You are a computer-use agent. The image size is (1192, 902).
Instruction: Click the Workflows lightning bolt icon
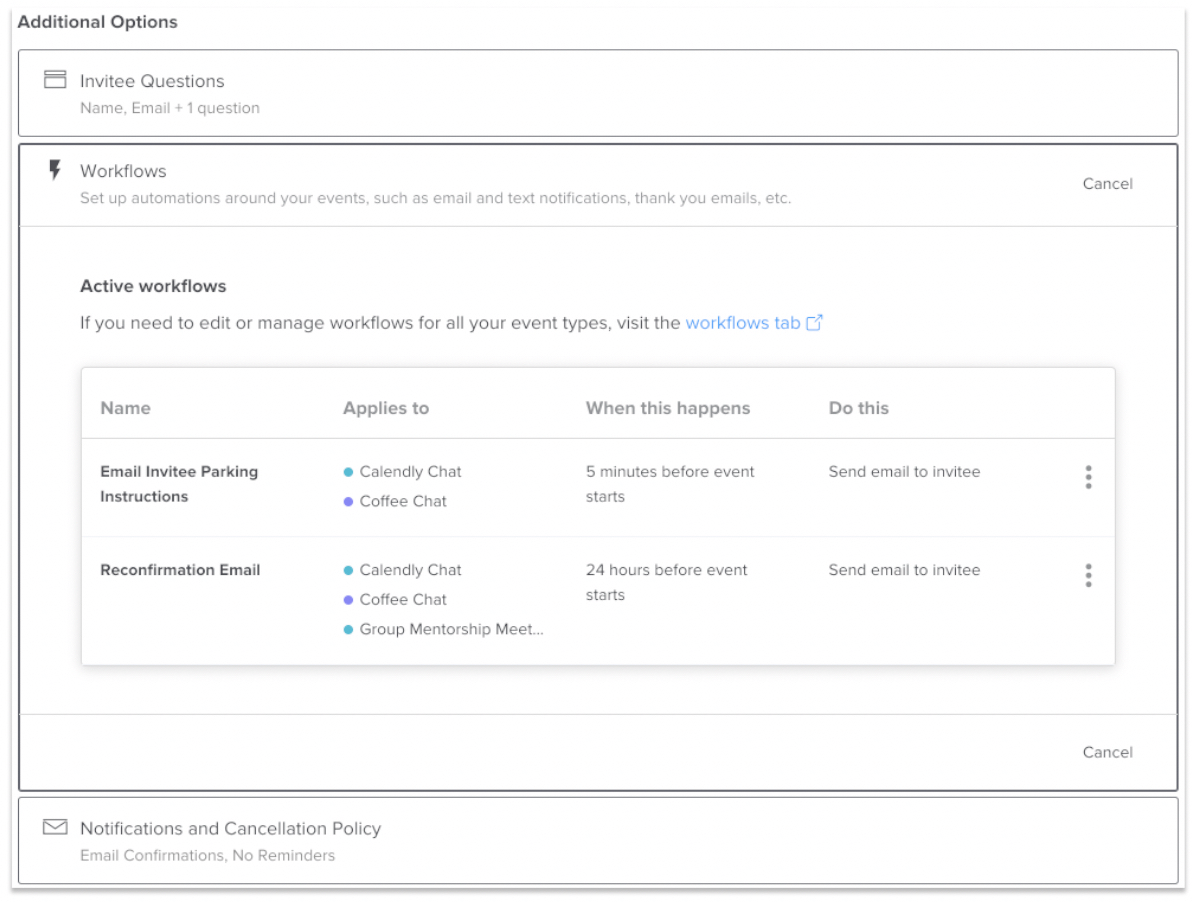[x=55, y=169]
